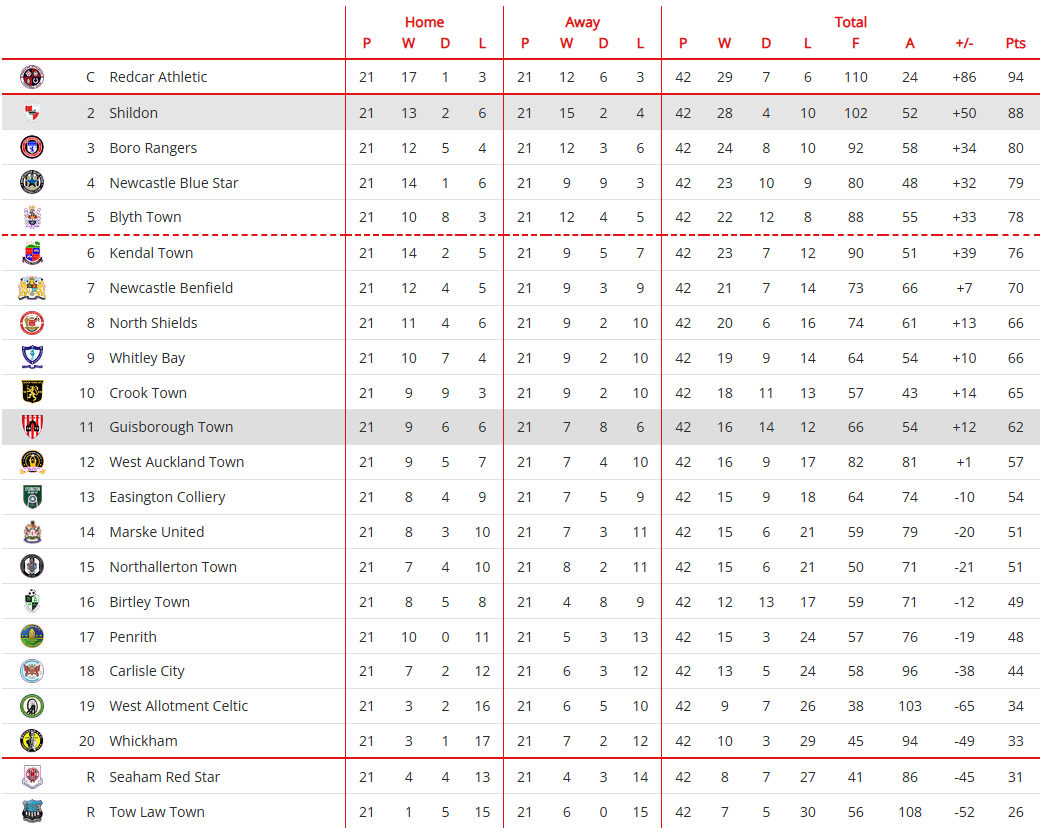Click the Redcar Athletic club crest
This screenshot has width=1045, height=834.
[32, 77]
